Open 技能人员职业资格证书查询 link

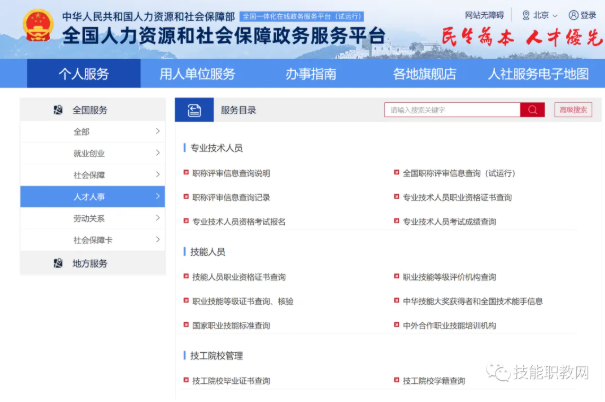click(239, 277)
